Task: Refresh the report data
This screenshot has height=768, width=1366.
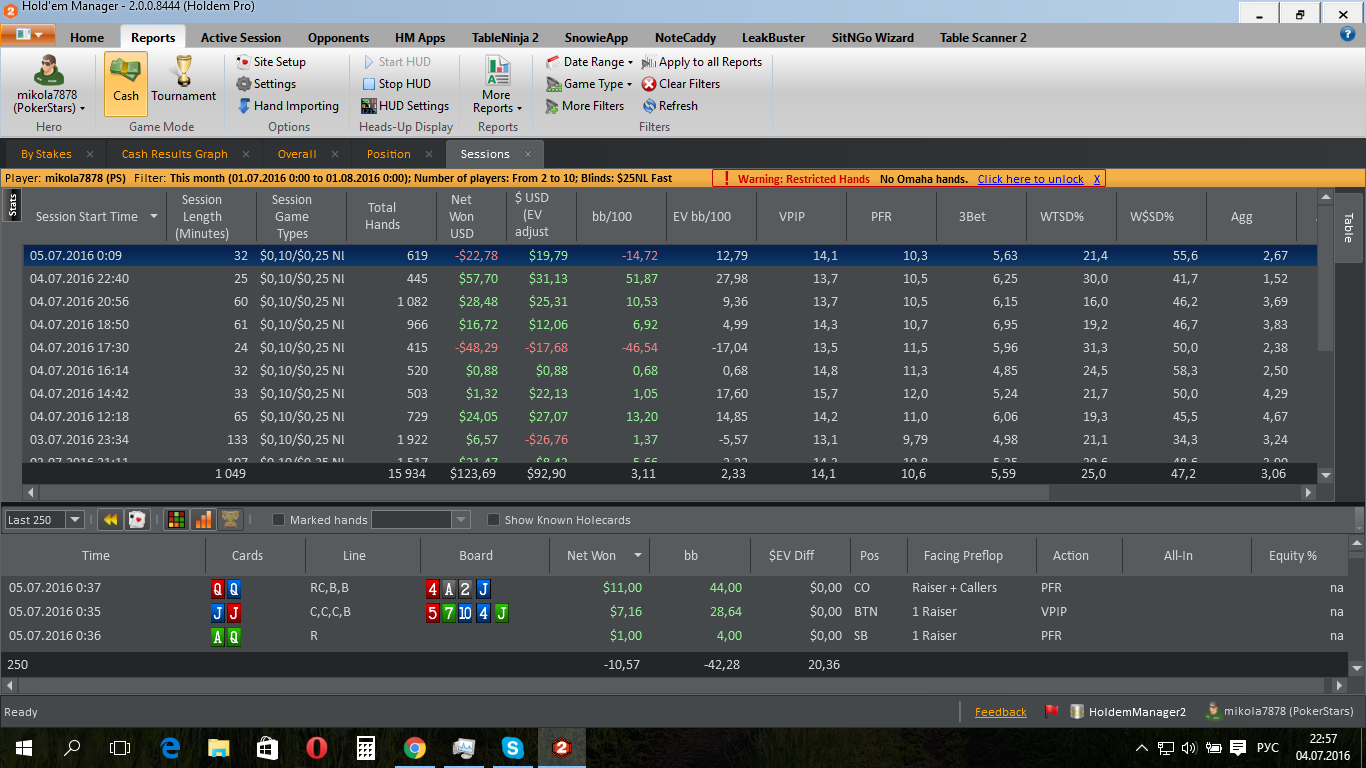Action: point(669,106)
